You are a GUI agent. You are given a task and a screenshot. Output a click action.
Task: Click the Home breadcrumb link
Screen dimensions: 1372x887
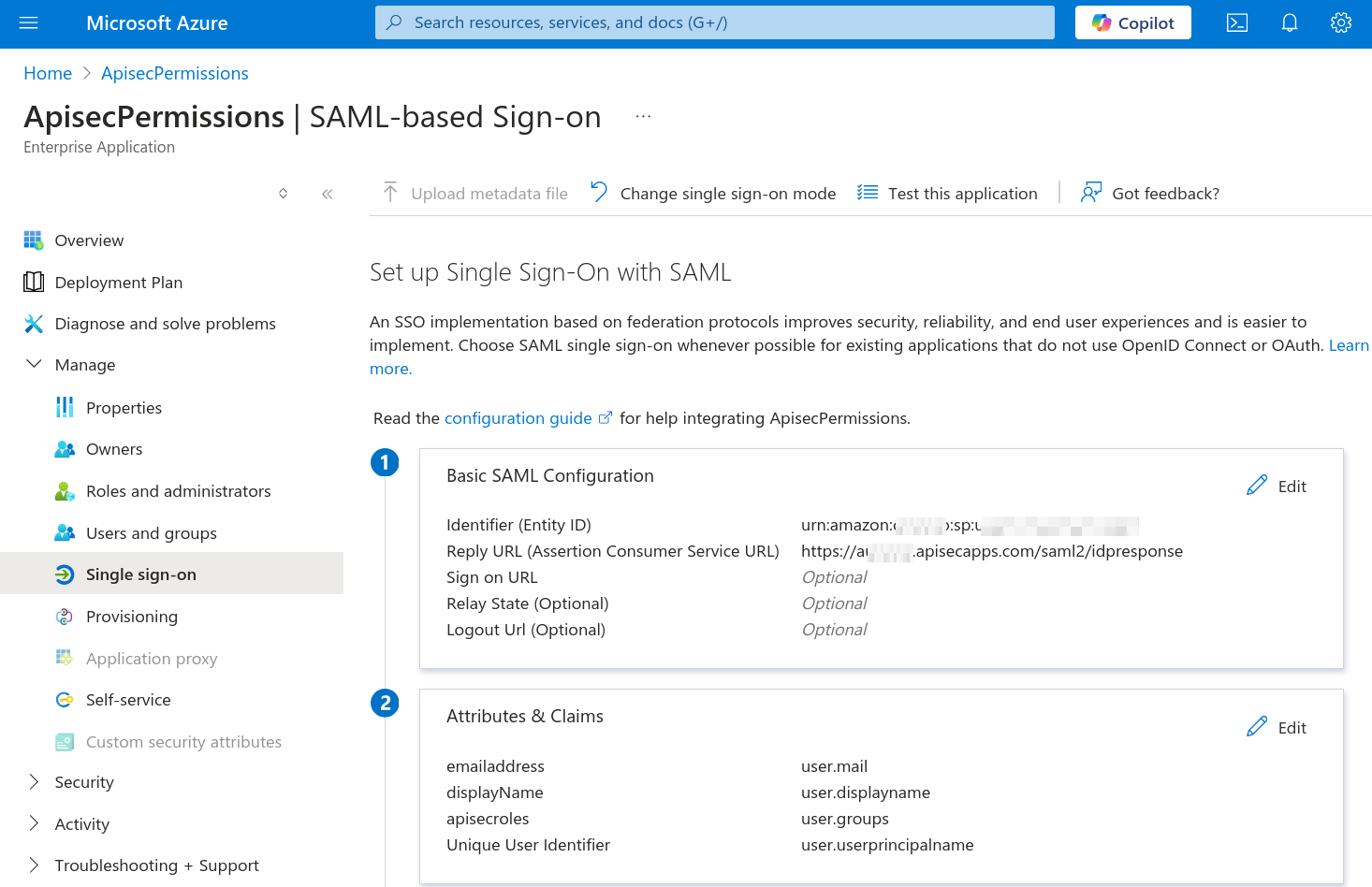tap(48, 73)
